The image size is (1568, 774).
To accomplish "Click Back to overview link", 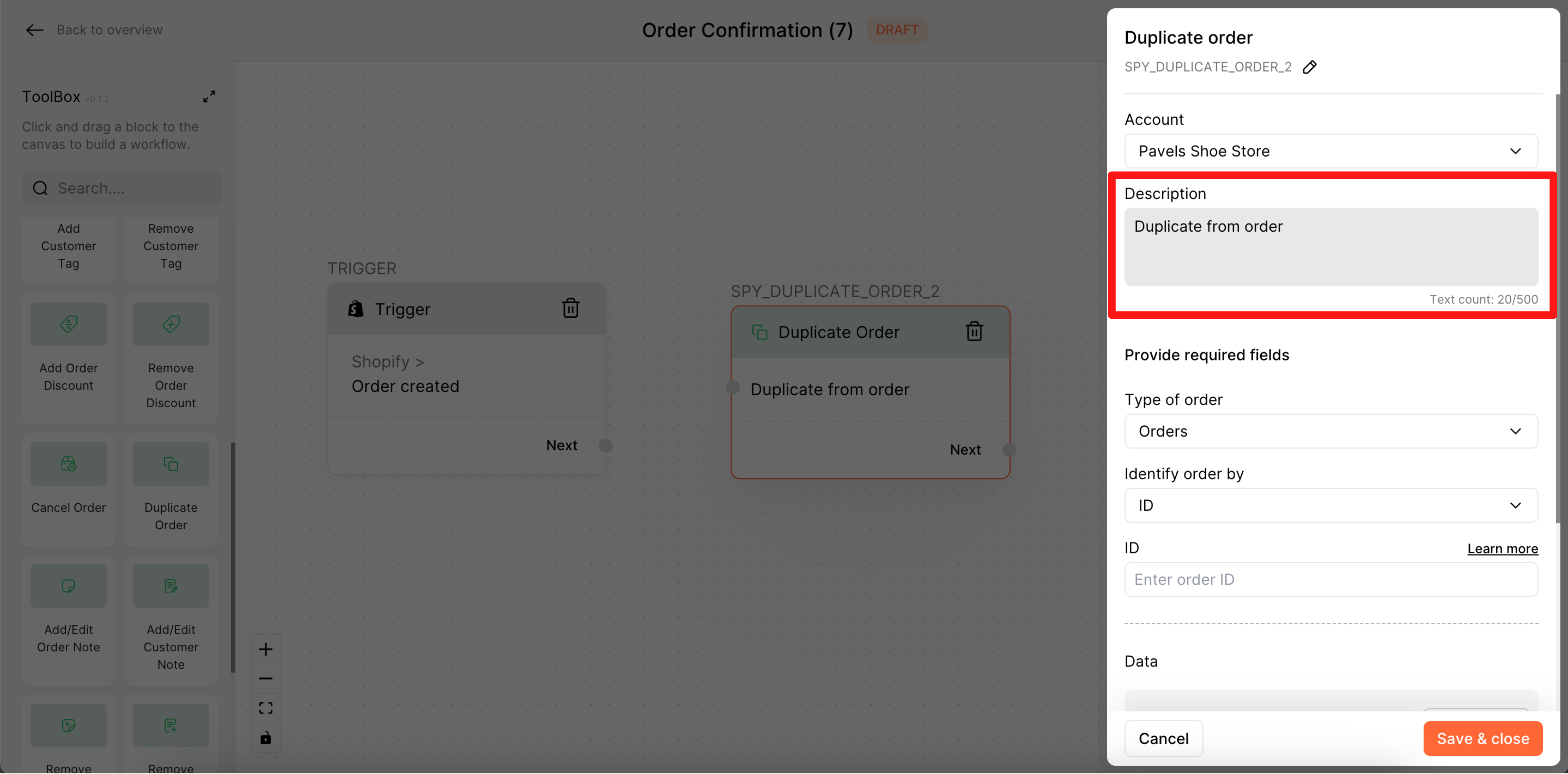I will point(110,30).
